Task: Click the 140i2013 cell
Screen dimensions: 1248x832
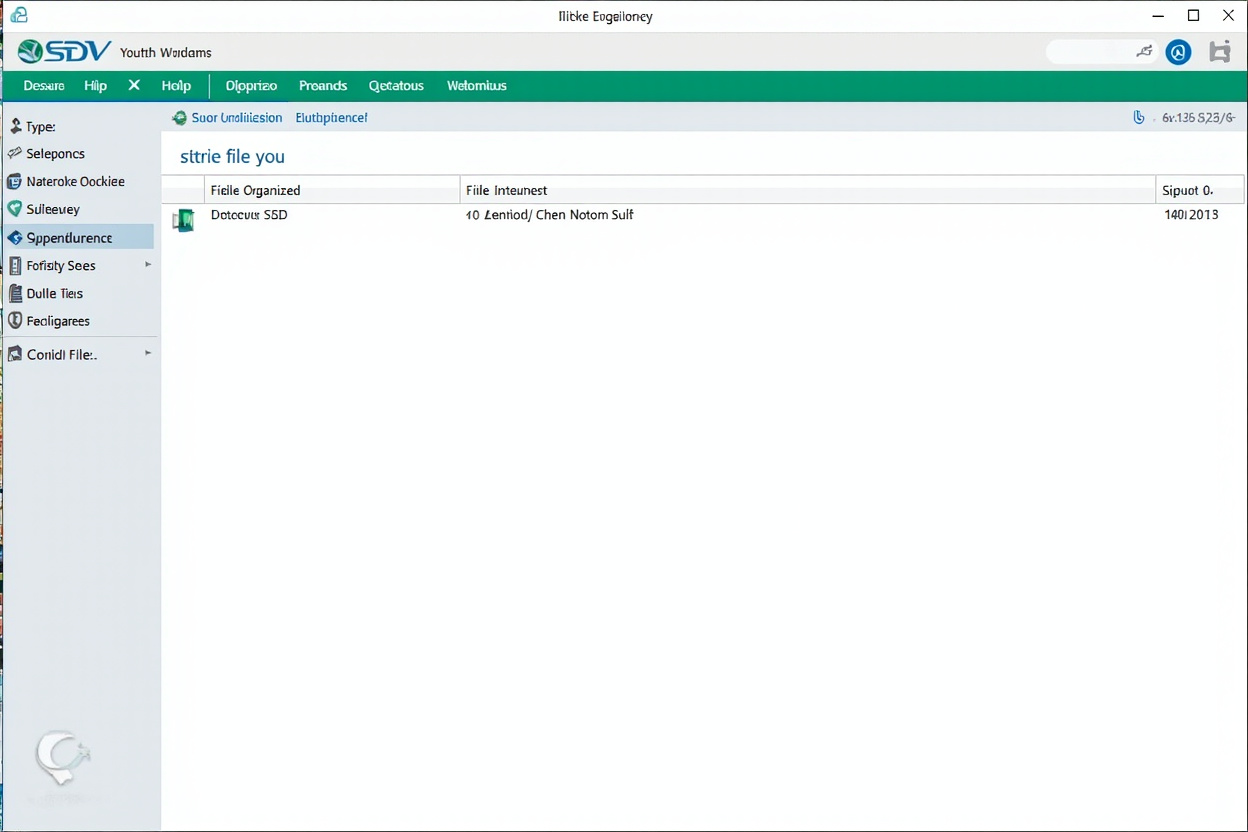Action: click(x=1191, y=215)
